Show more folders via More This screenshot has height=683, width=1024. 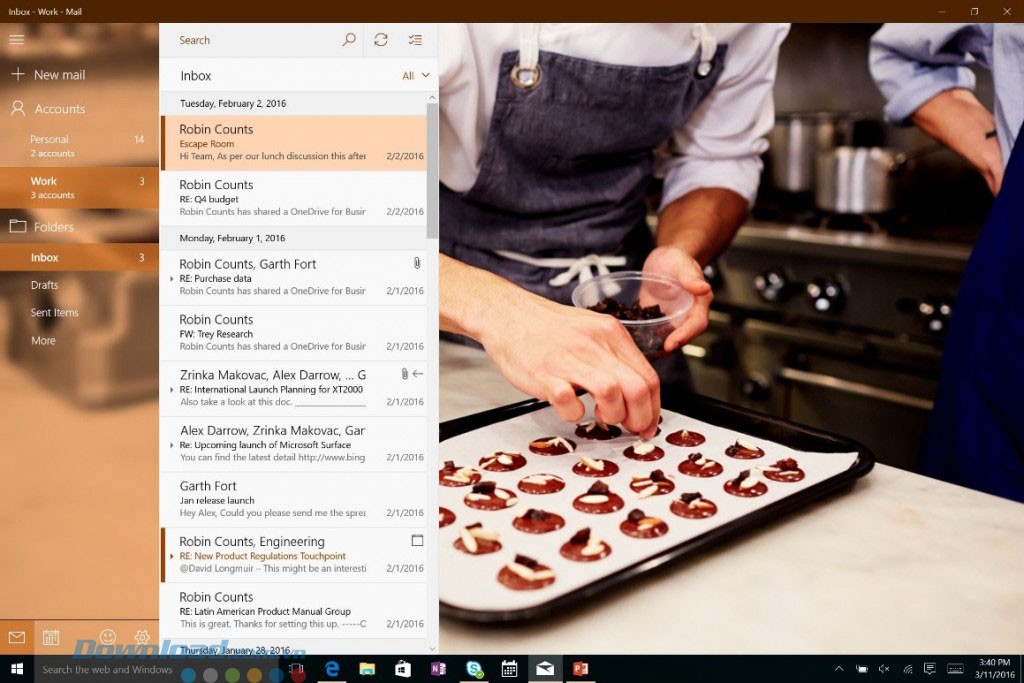44,341
